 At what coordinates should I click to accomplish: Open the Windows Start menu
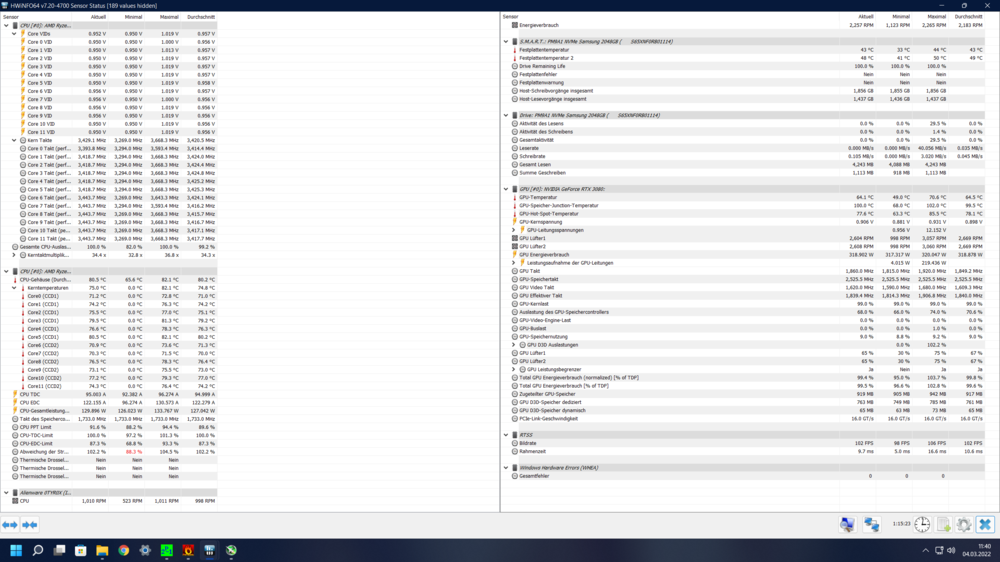16,550
